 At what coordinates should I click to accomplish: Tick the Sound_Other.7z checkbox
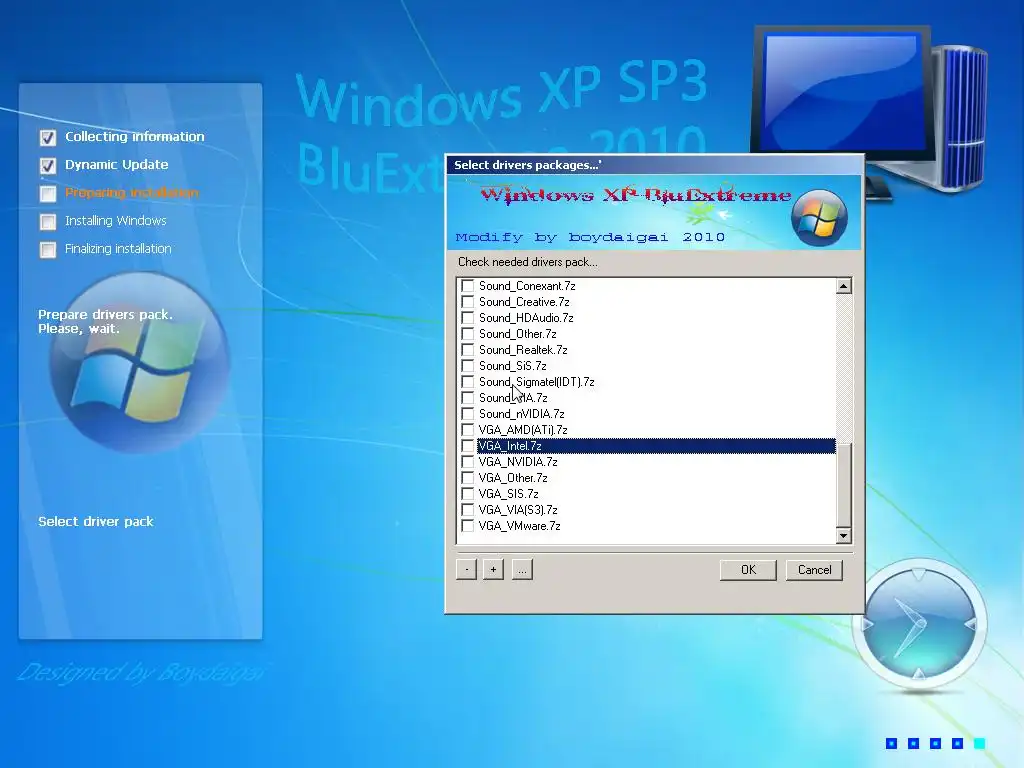[x=468, y=334]
